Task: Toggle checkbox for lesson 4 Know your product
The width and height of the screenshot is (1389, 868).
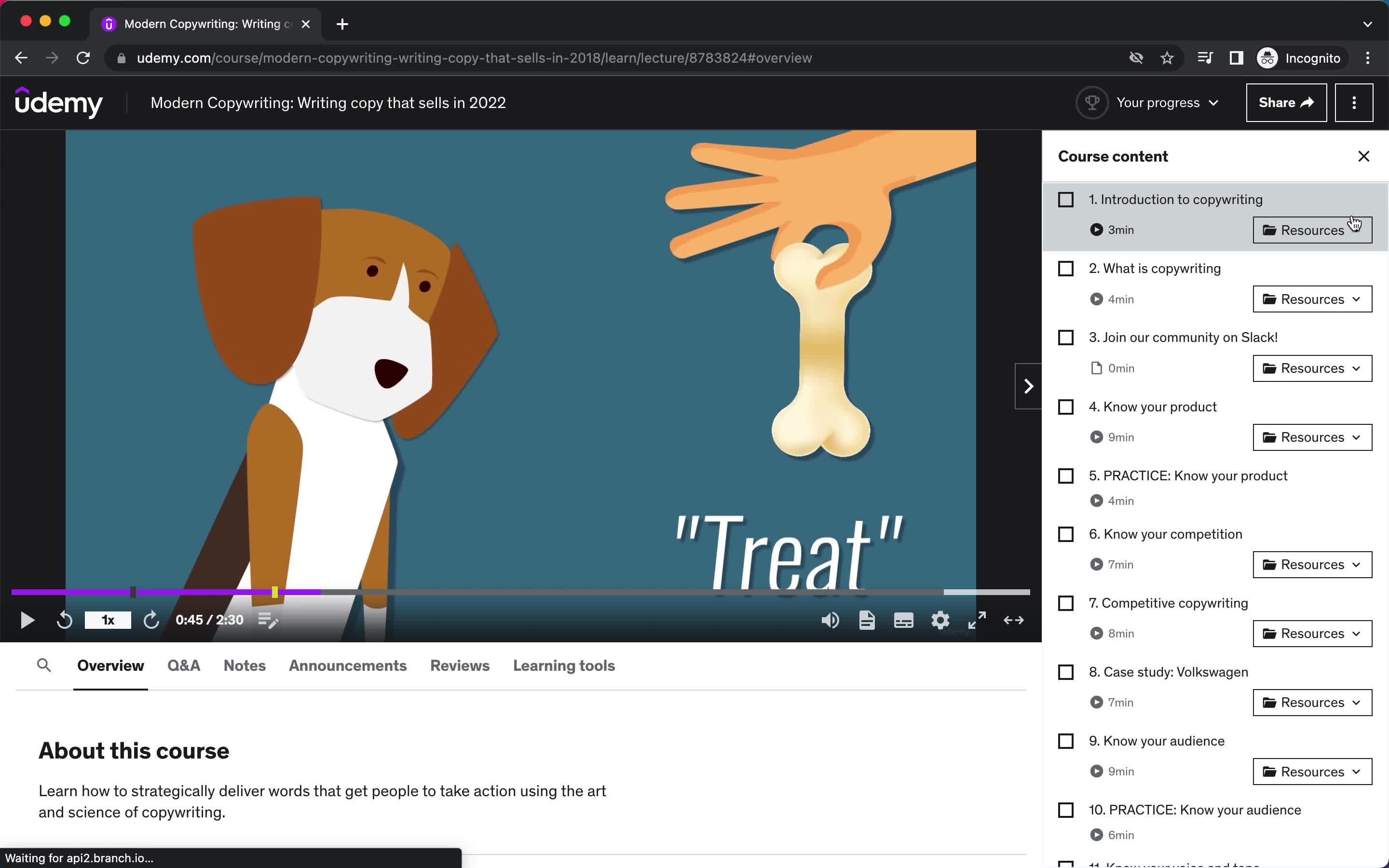Action: click(x=1066, y=406)
